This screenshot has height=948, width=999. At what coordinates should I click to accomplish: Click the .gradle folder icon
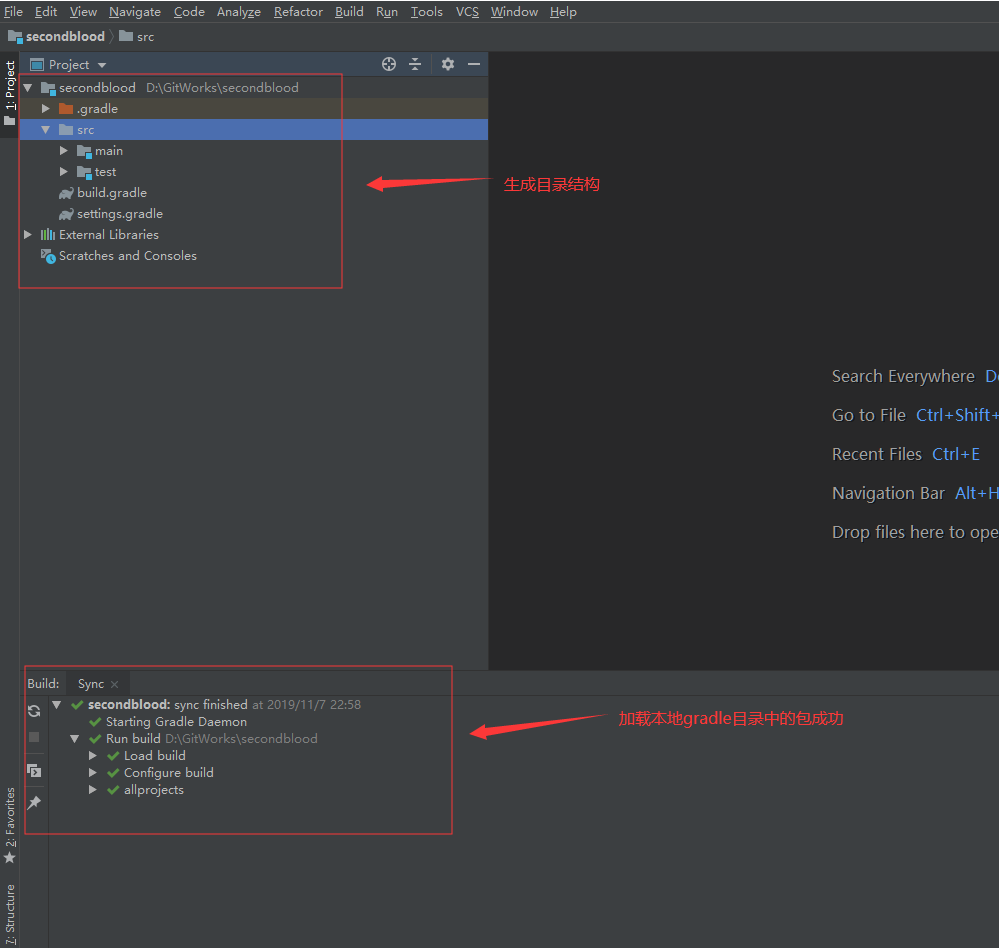click(66, 109)
